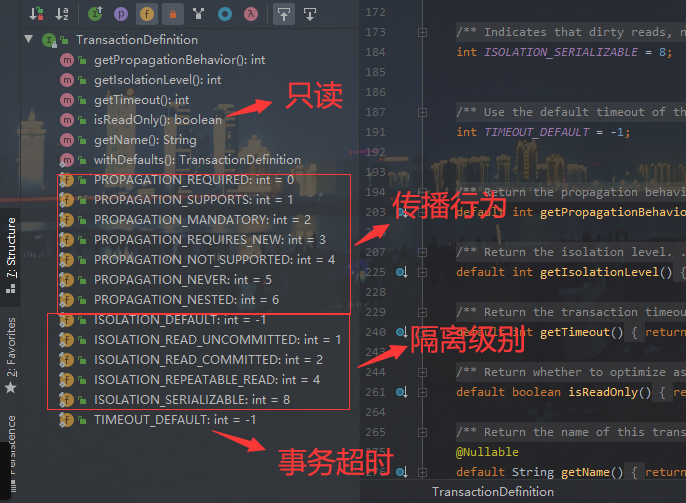Toggle Show Lambdas filter
The height and width of the screenshot is (503, 686).
coord(251,14)
